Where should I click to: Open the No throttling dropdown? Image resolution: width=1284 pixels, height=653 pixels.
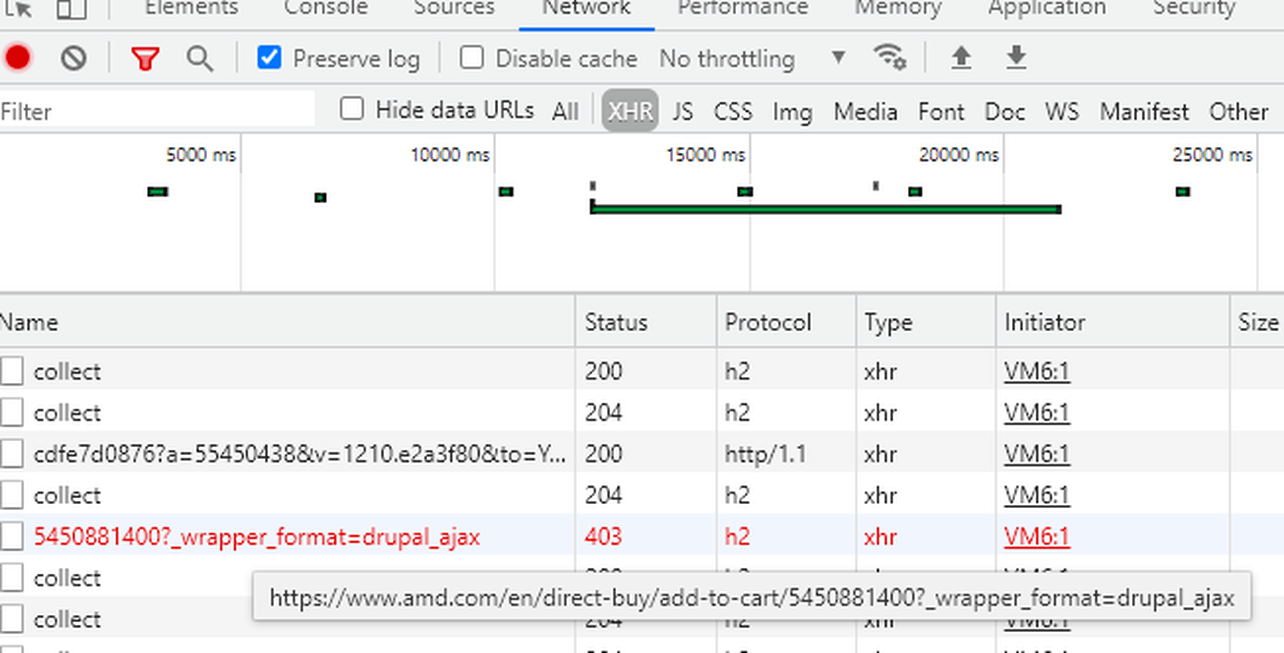tap(752, 59)
